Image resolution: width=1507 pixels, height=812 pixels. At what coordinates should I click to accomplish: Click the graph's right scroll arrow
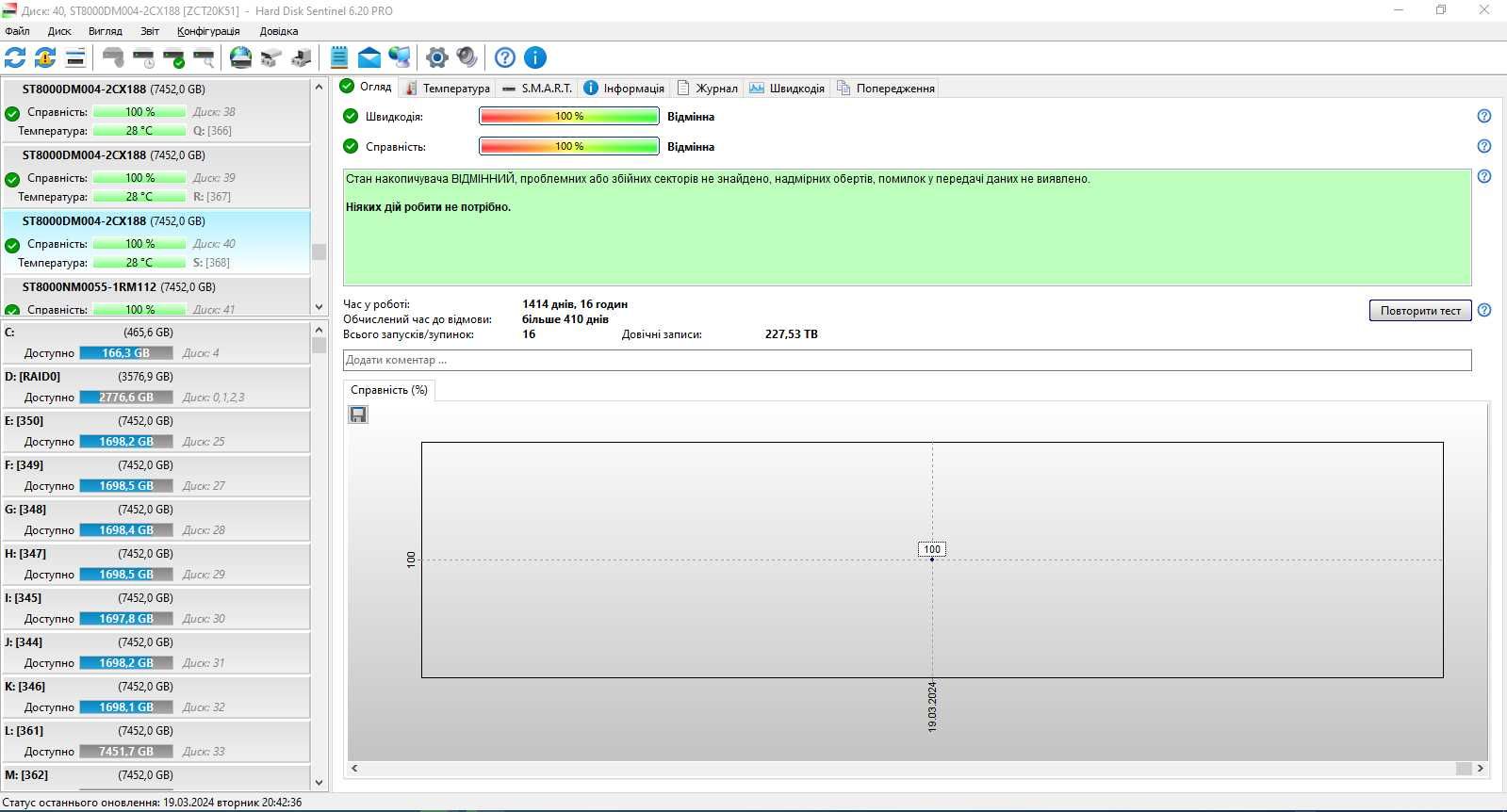click(1480, 768)
